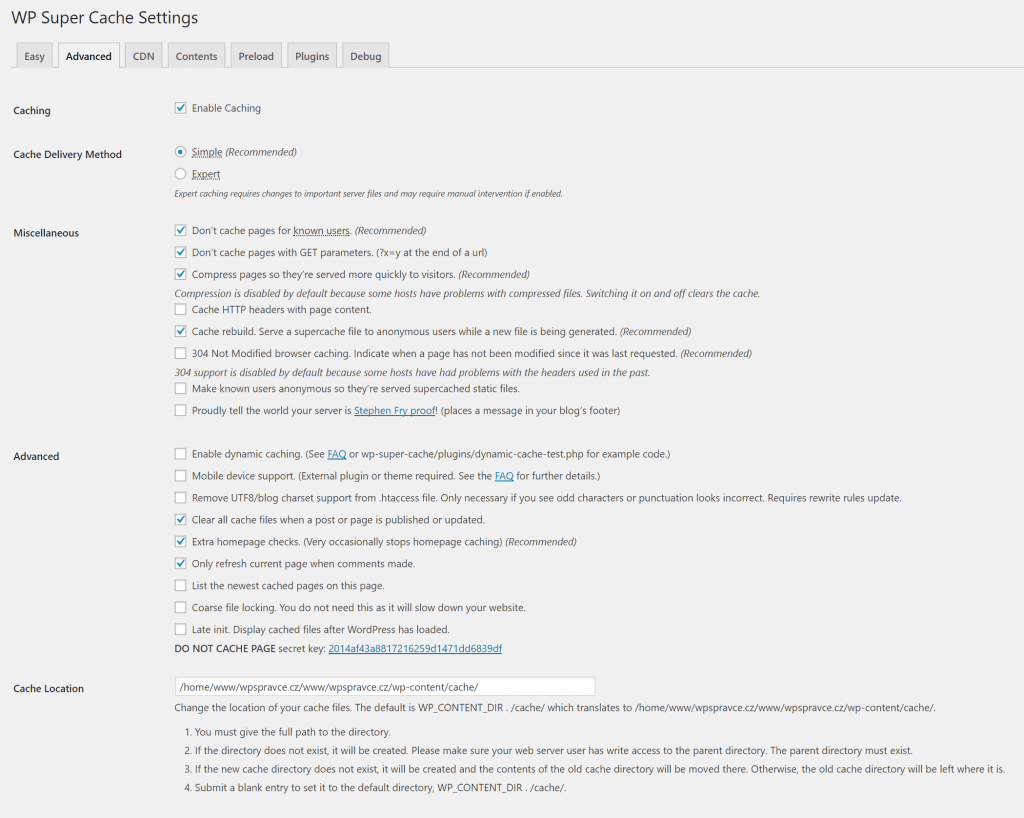Click FAQ link in dynamic caching row

[336, 454]
